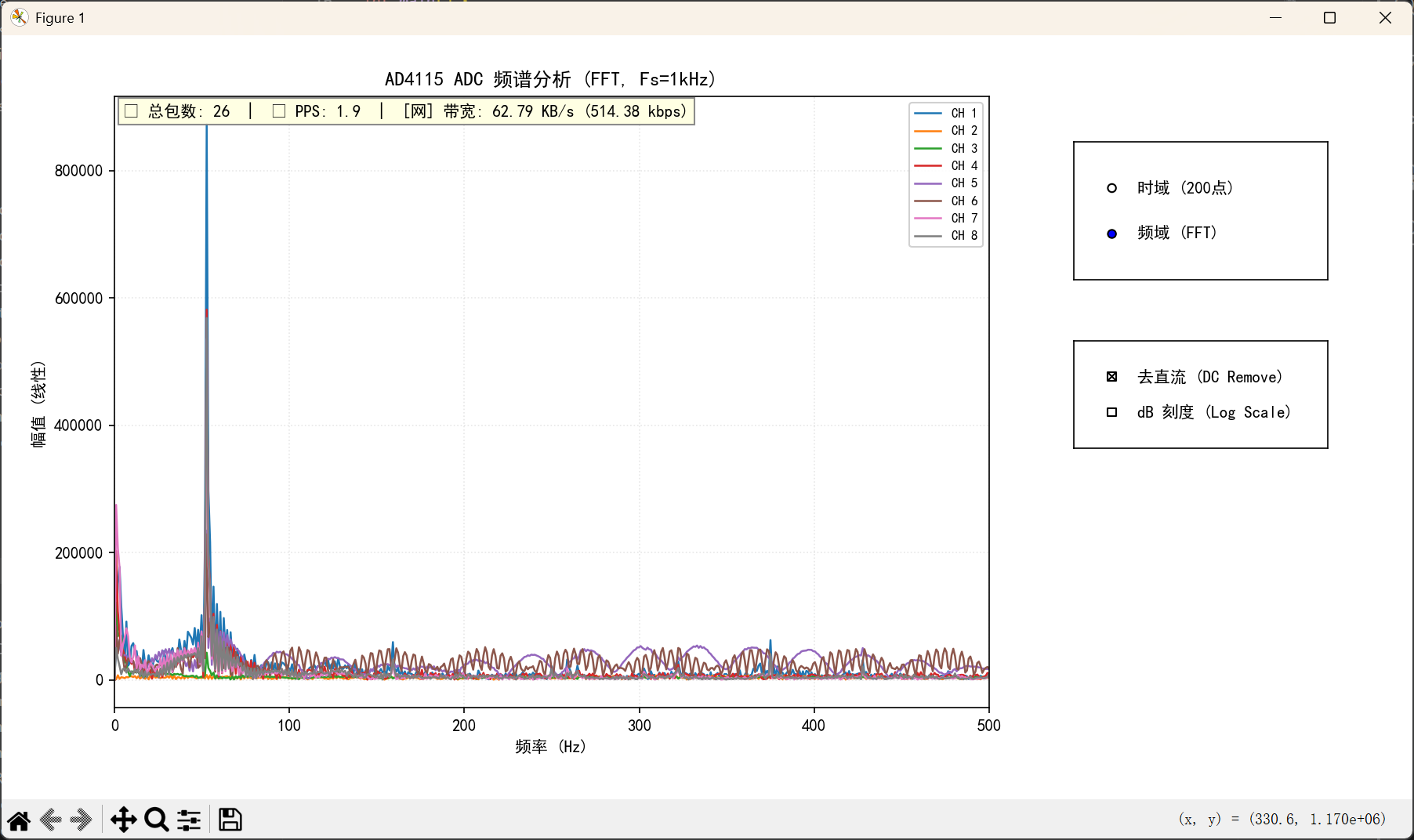The height and width of the screenshot is (840, 1414).
Task: Click the 600000 y-axis tick label
Action: (78, 299)
